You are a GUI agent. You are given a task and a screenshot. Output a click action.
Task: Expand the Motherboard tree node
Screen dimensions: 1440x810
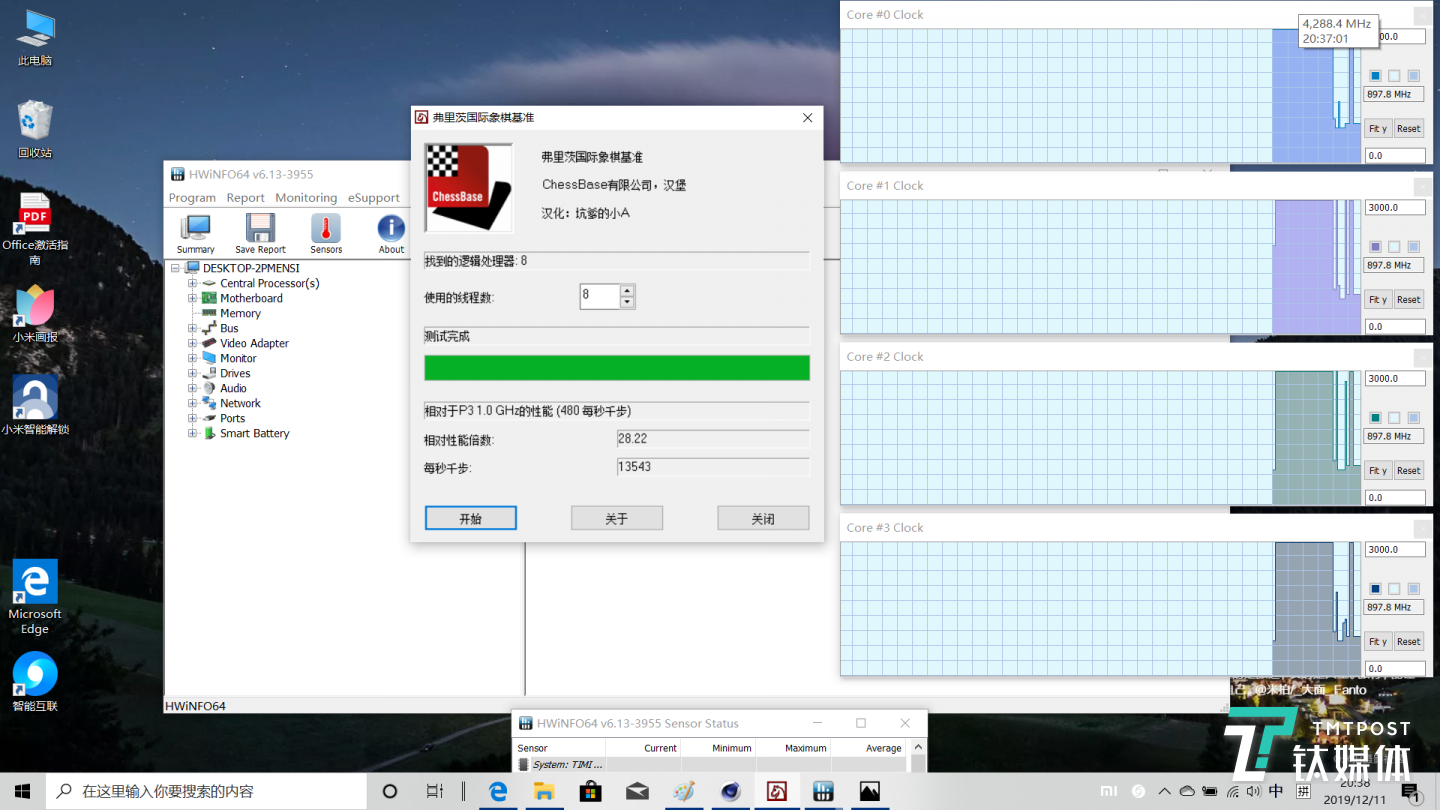[192, 298]
